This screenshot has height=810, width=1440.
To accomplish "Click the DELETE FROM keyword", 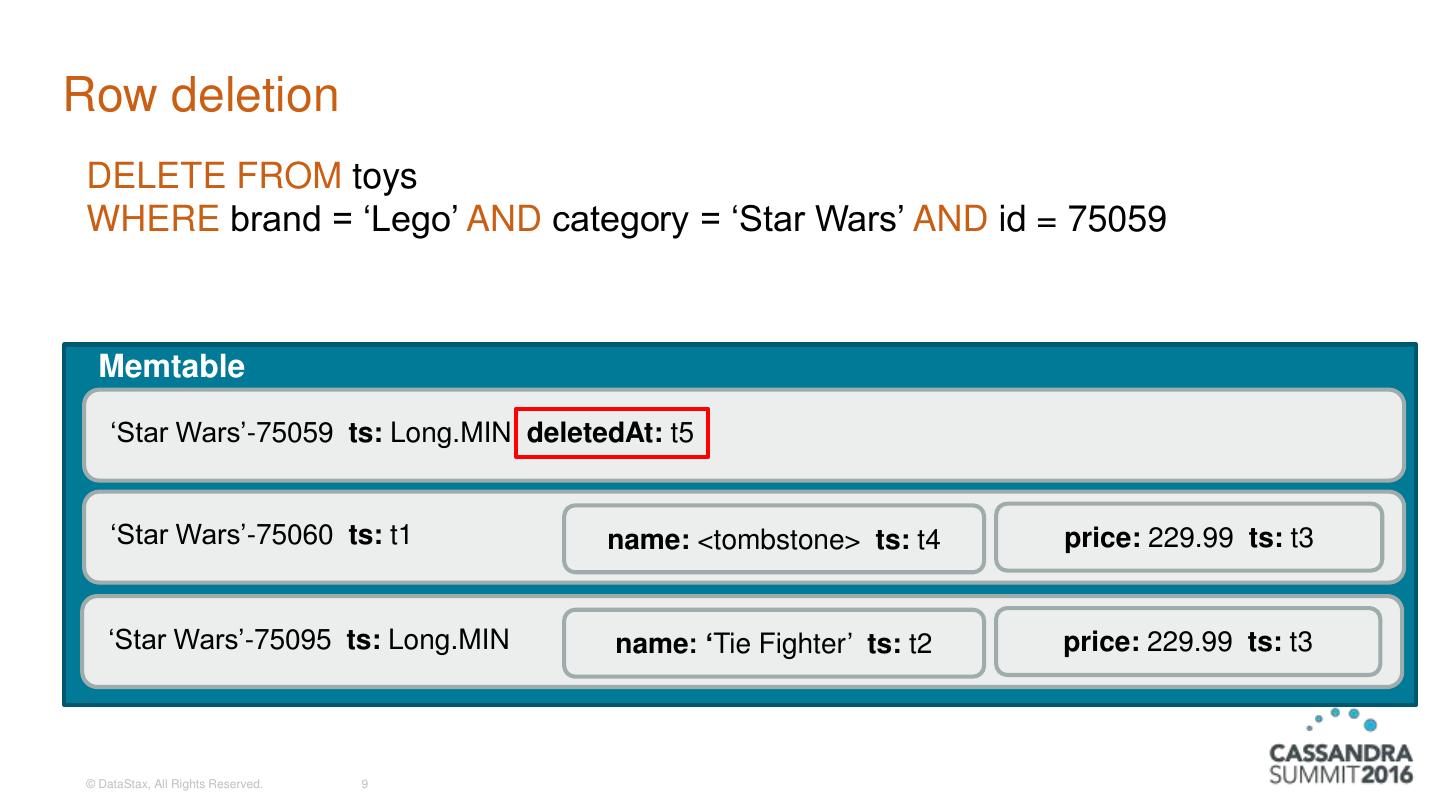I will [214, 176].
